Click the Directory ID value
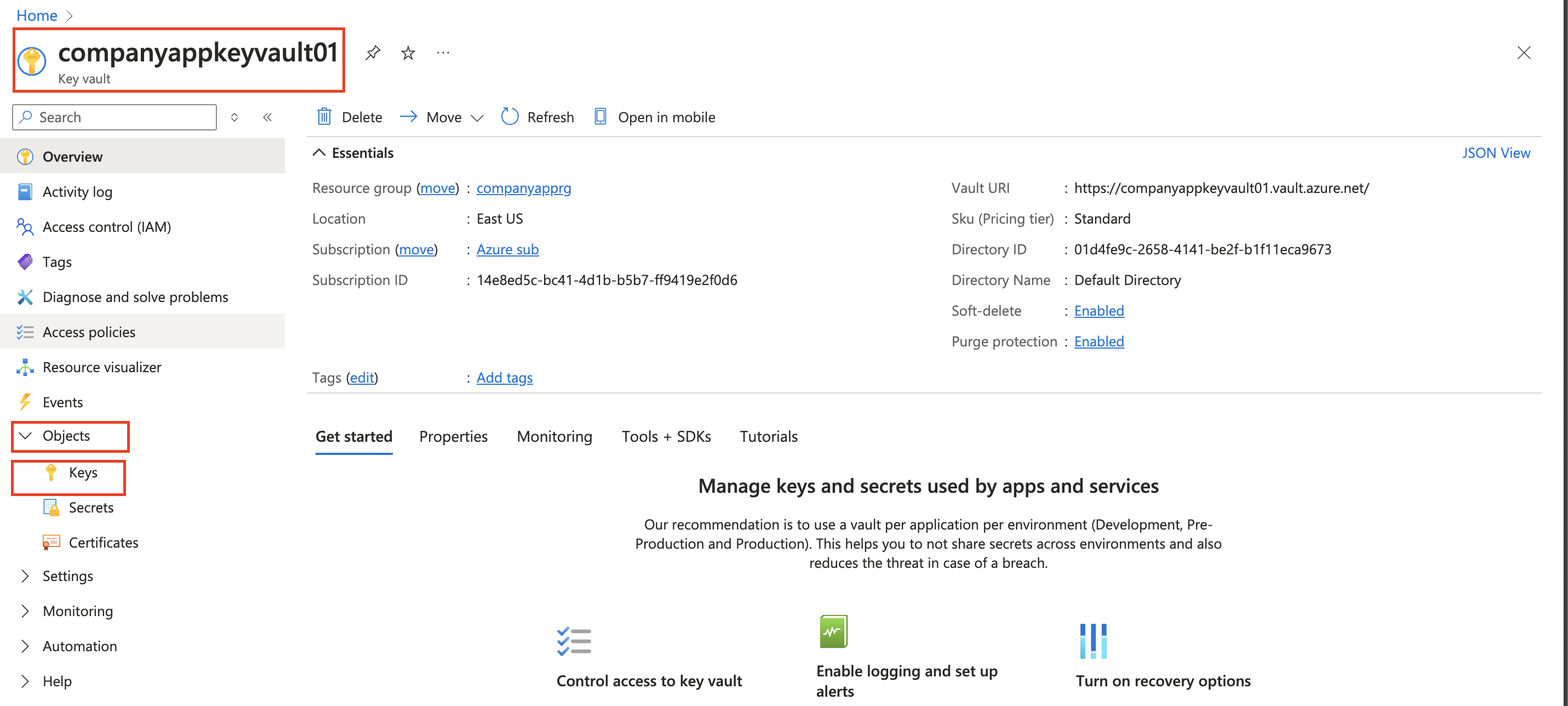 tap(1202, 249)
